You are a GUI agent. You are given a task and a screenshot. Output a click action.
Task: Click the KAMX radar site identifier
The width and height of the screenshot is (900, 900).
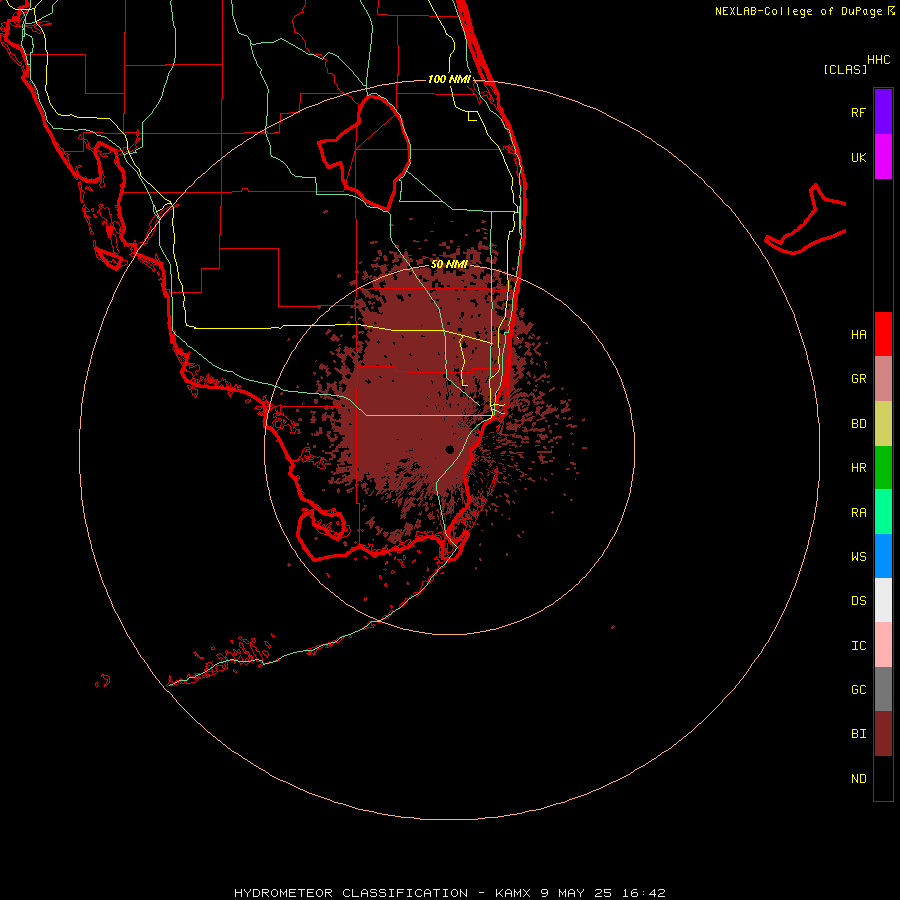[514, 893]
